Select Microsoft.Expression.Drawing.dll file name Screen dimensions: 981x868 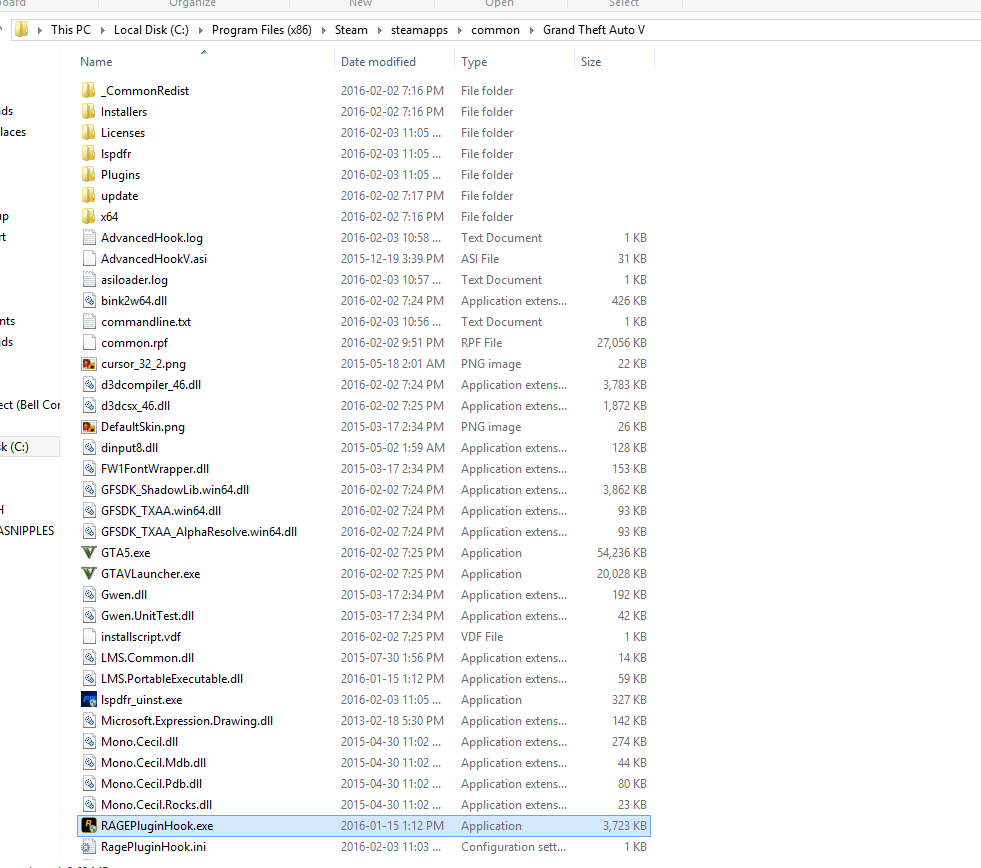pyautogui.click(x=186, y=721)
